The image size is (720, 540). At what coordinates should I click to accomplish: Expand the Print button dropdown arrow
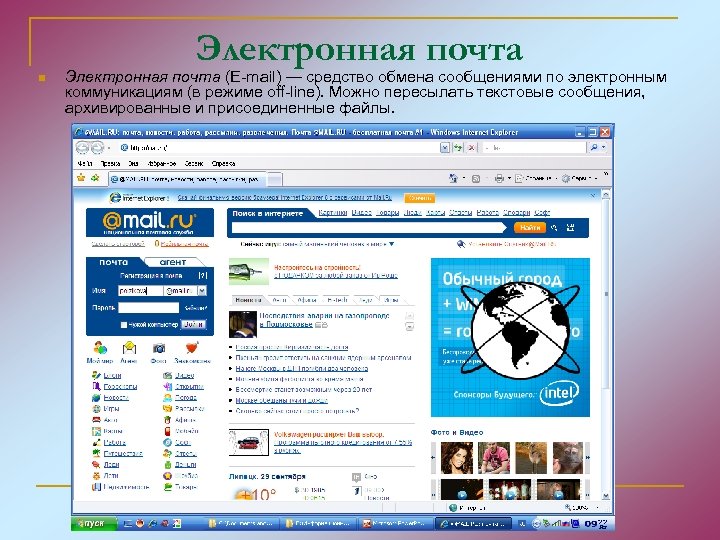(509, 178)
